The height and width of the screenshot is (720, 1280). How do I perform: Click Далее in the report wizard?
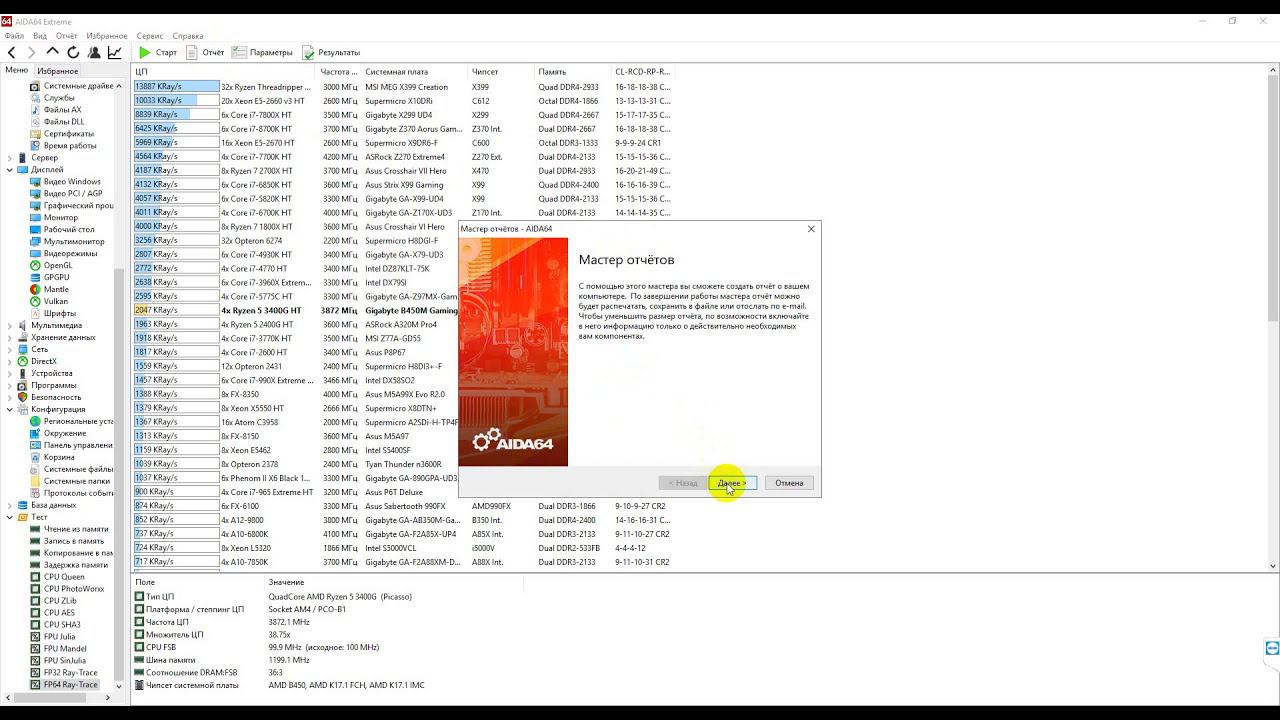[x=732, y=483]
